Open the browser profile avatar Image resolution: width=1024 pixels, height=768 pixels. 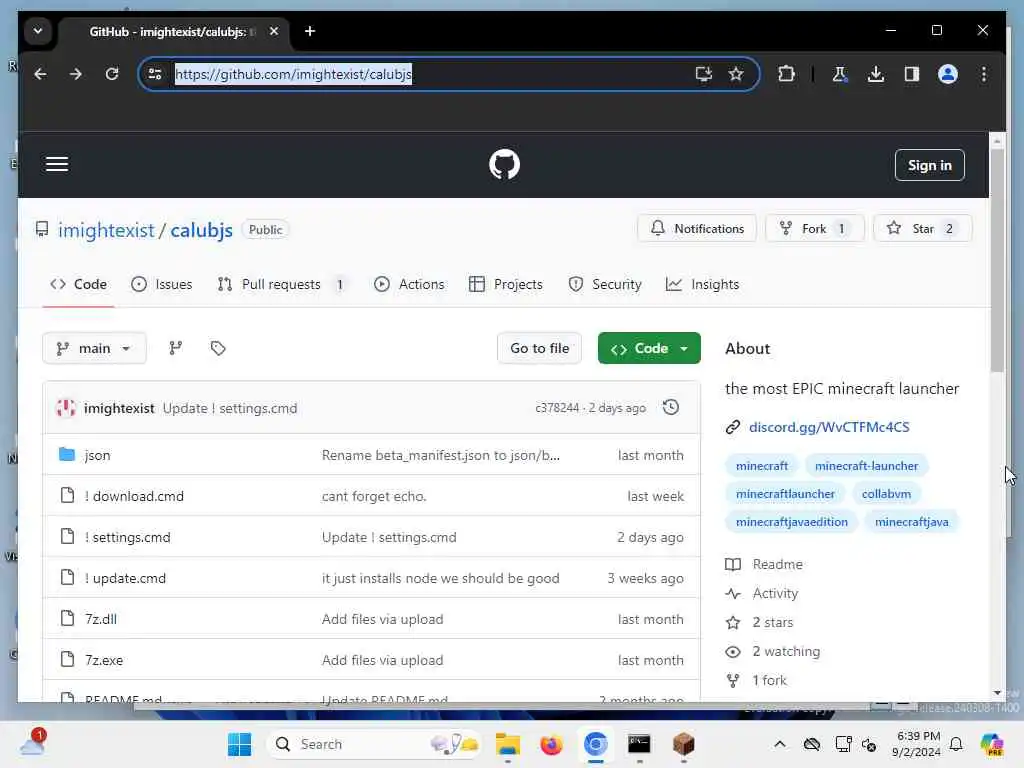click(948, 74)
